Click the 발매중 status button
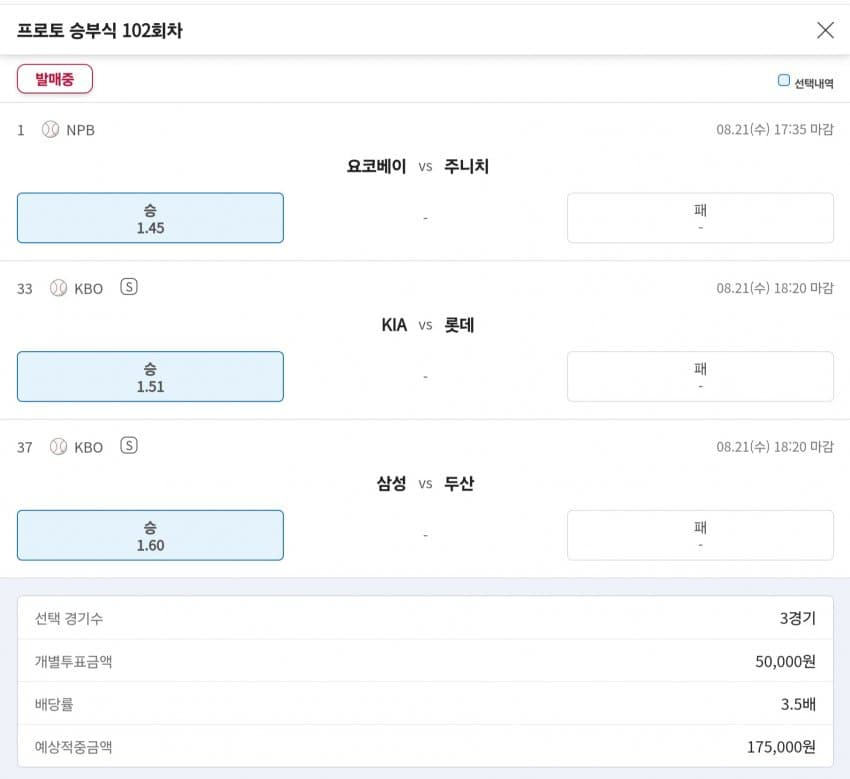Image resolution: width=850 pixels, height=779 pixels. coord(55,79)
